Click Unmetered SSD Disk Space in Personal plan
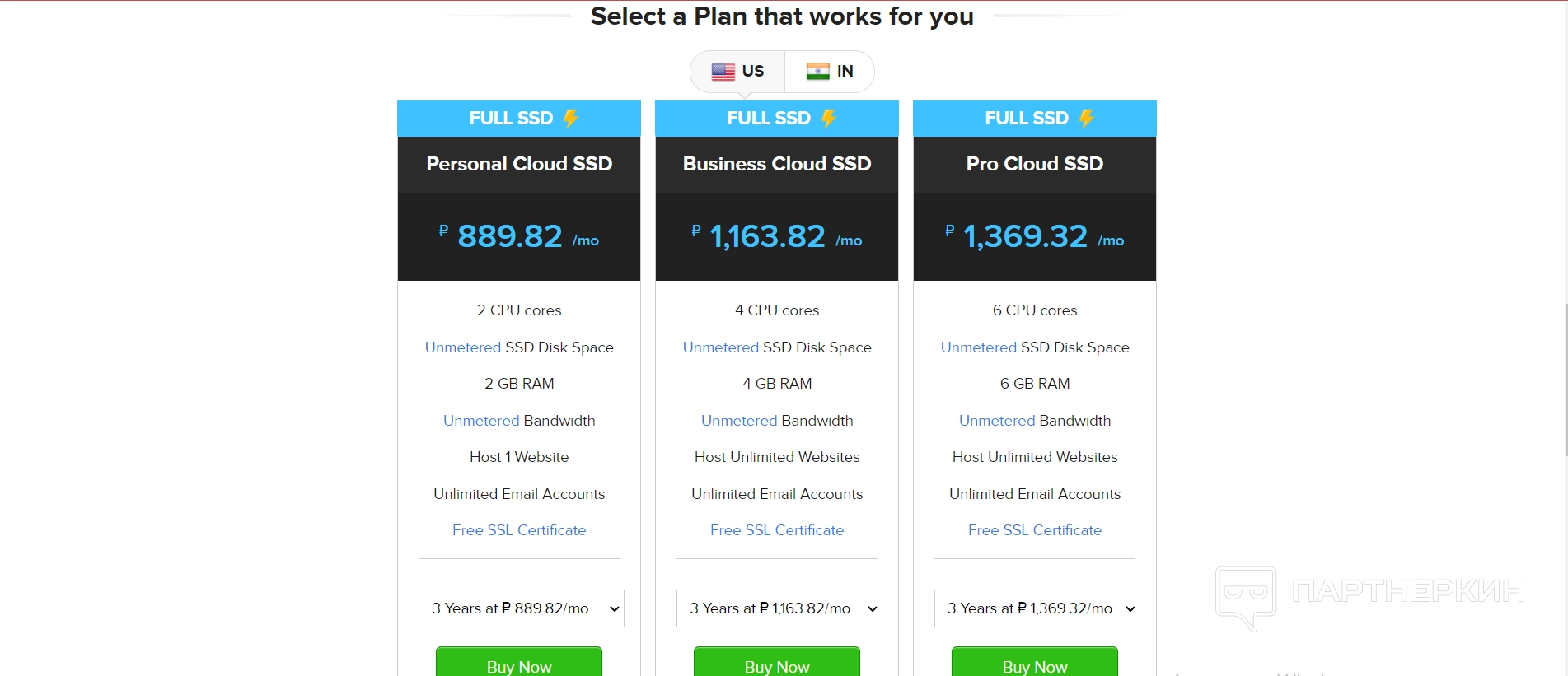1568x676 pixels. click(462, 347)
